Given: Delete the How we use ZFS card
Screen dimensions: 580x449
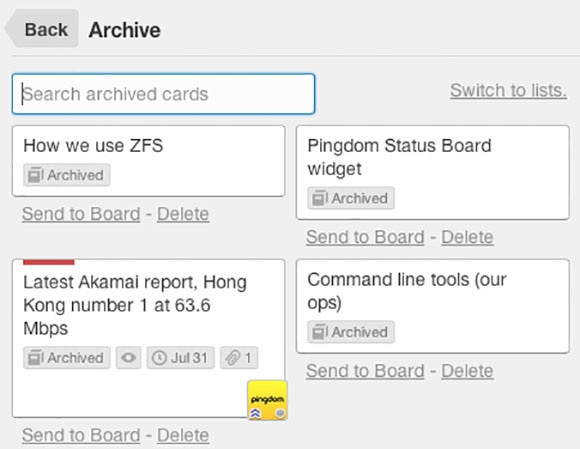Looking at the screenshot, I should 183,214.
